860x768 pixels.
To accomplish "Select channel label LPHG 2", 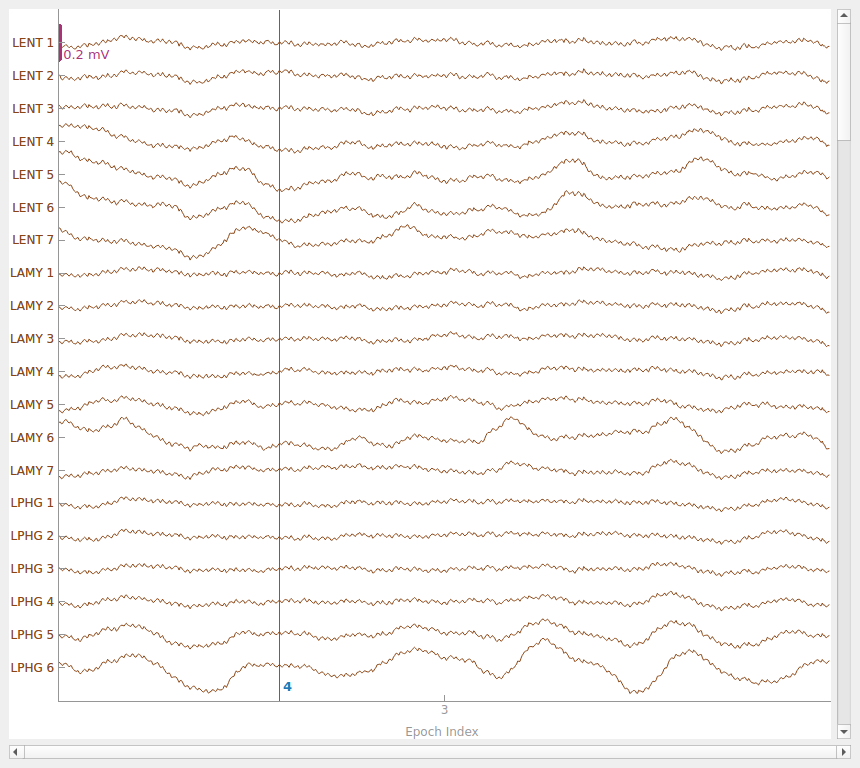I will tap(32, 535).
